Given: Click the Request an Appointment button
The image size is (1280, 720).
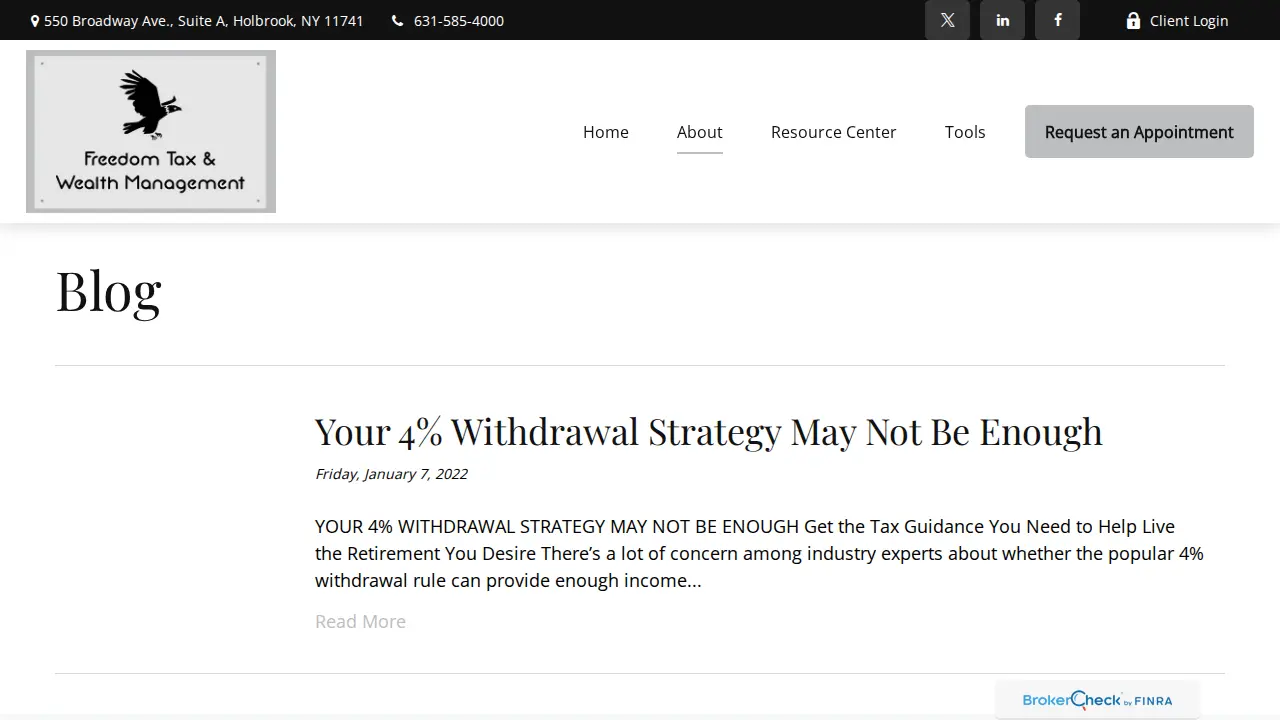Looking at the screenshot, I should tap(1139, 131).
